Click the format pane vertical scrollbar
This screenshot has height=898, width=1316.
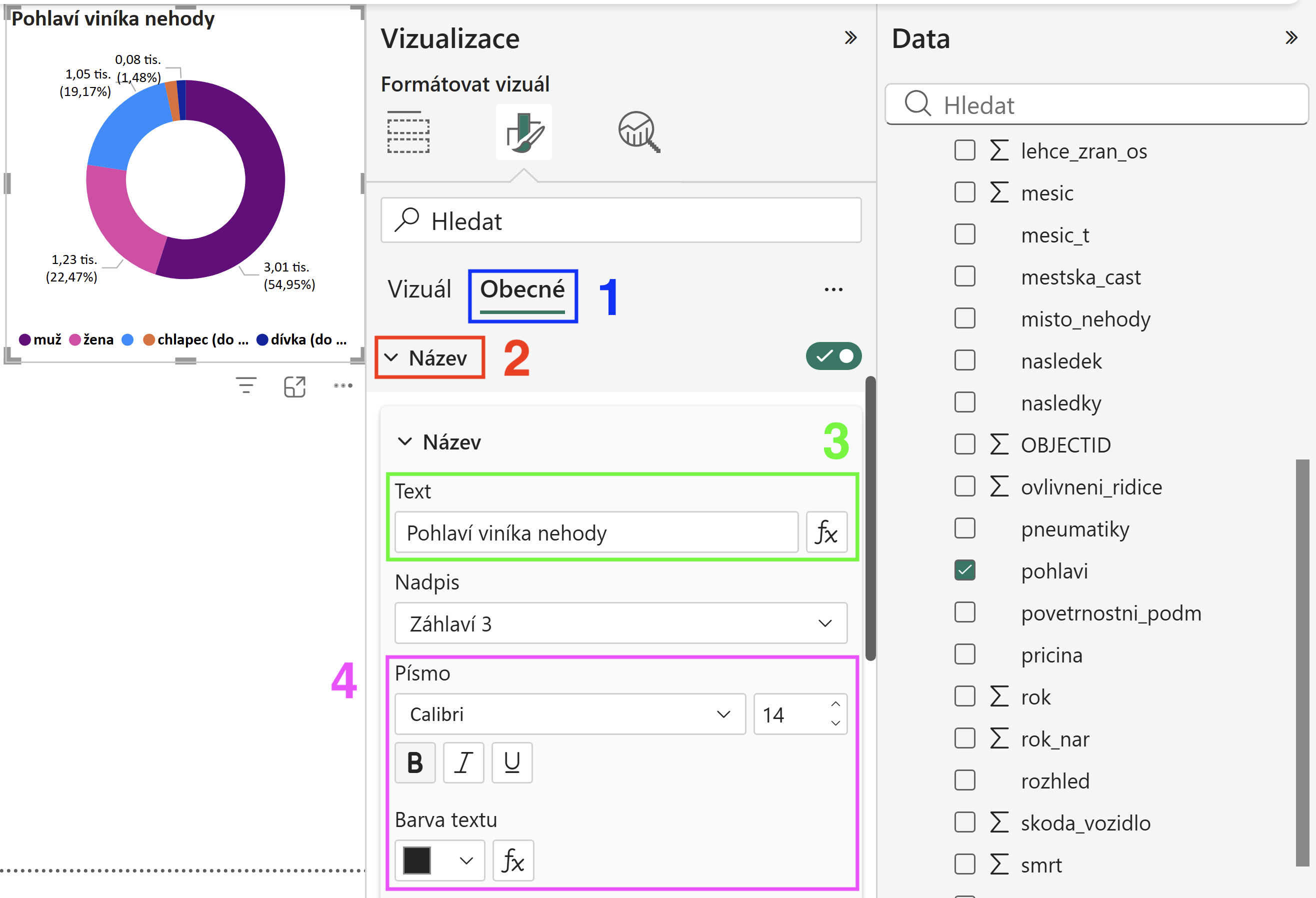[x=870, y=518]
